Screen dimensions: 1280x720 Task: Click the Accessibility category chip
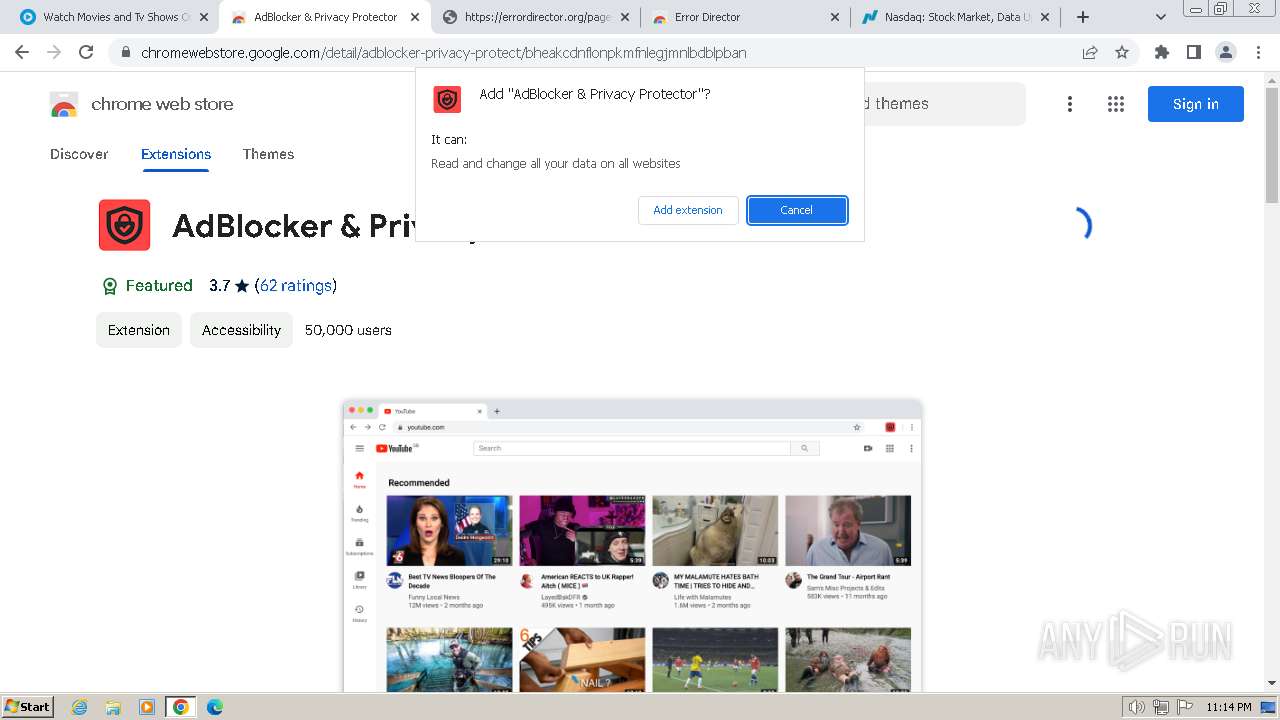(241, 330)
